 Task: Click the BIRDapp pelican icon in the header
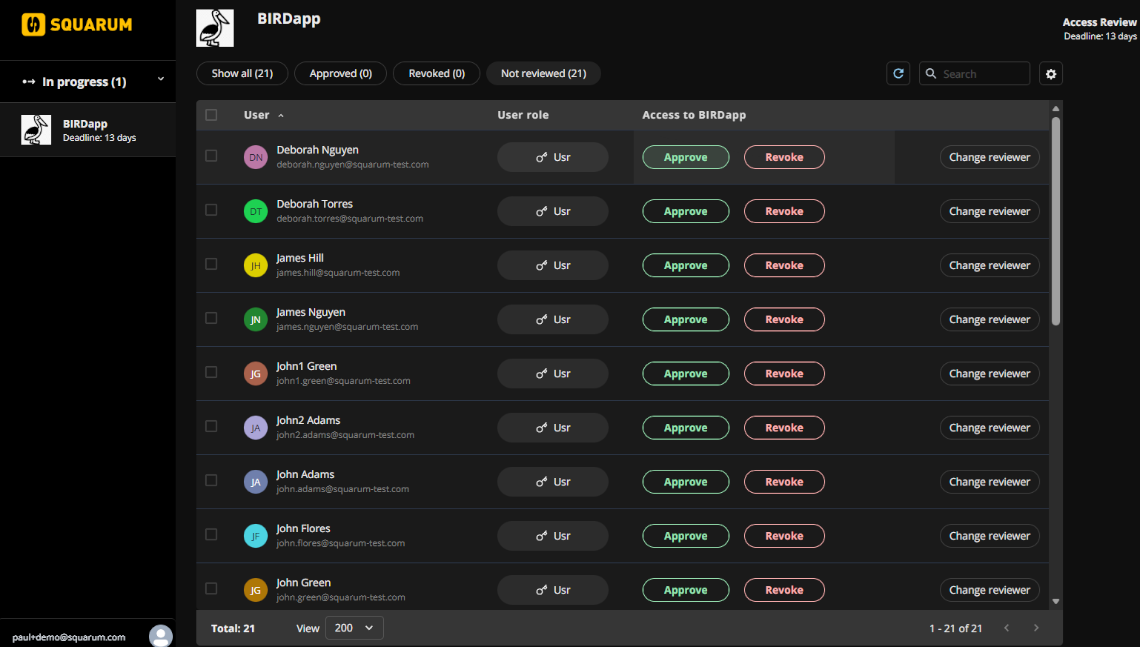[x=215, y=28]
